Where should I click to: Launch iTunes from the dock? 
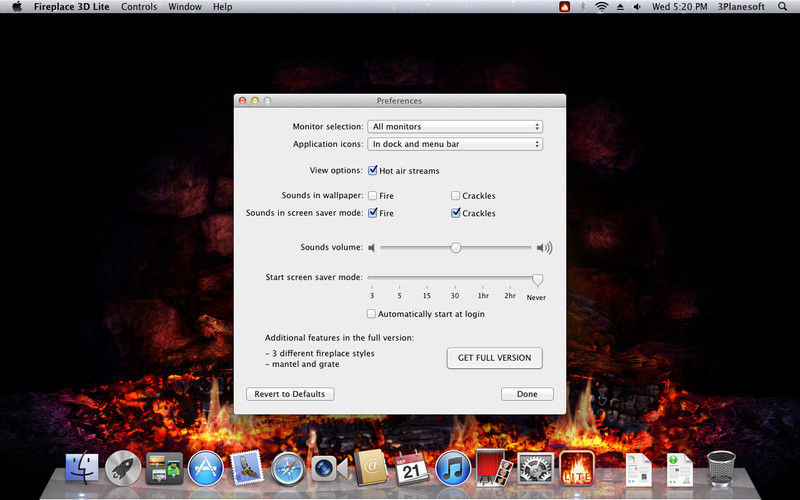pos(453,468)
